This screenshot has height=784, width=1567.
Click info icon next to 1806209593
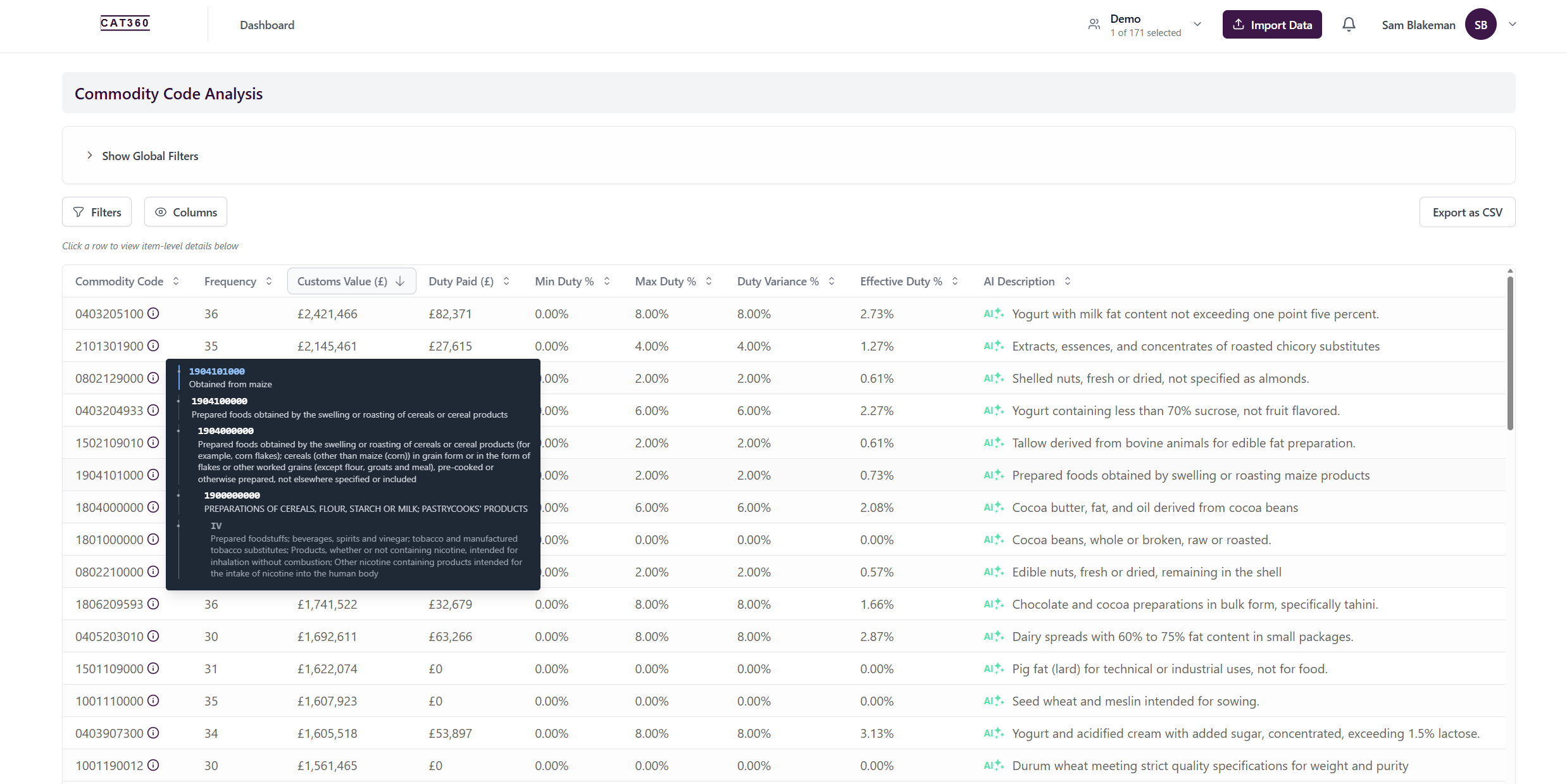[153, 604]
